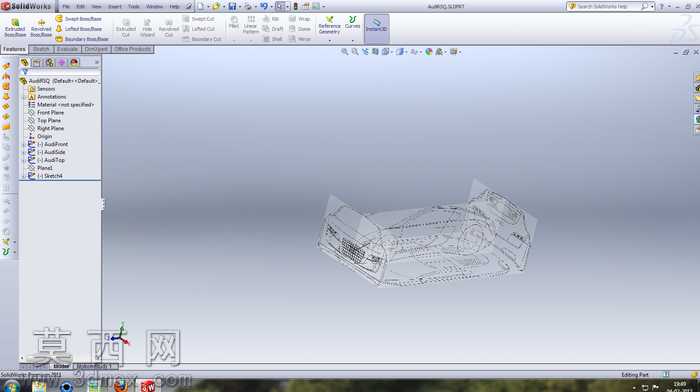Click the Revolved Boss/Base tool
Image resolution: width=700 pixels, height=392 pixels.
point(41,28)
